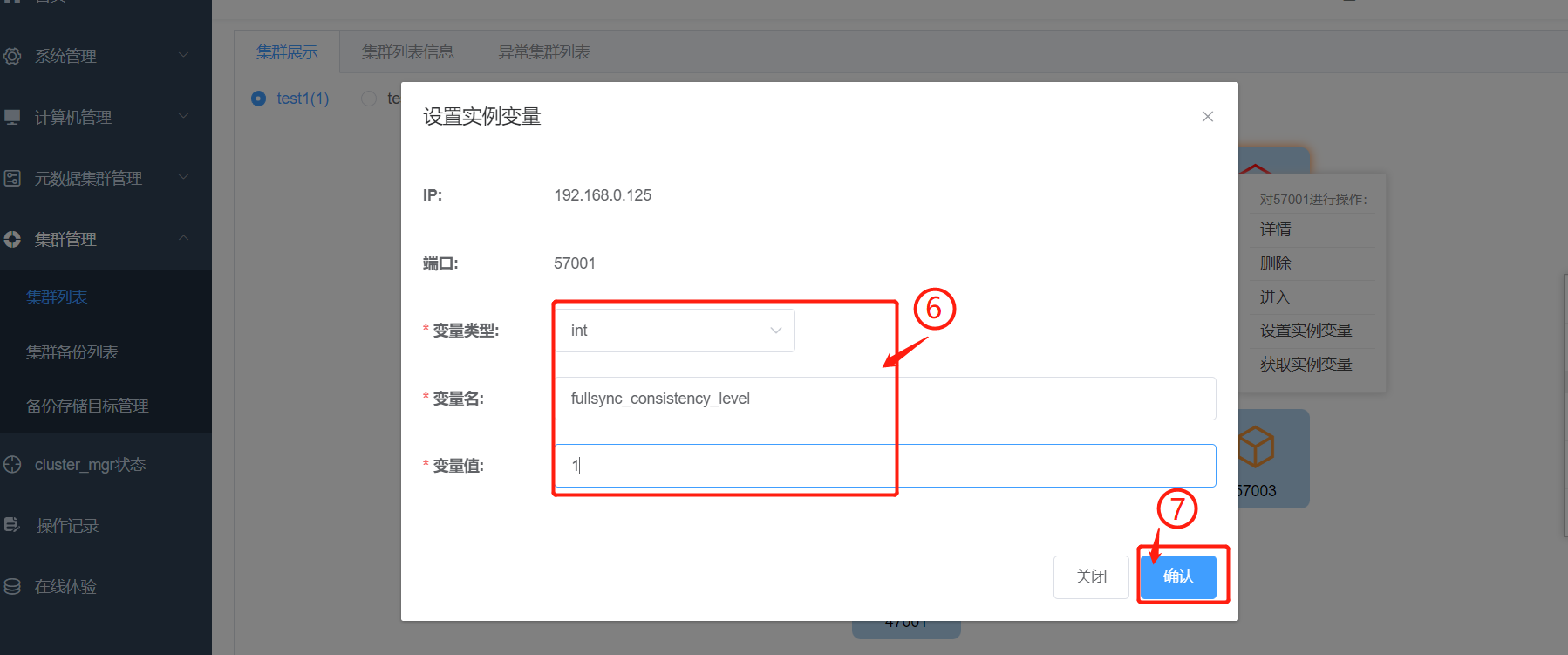Click the 变量名 input field
The image size is (1568, 655).
pyautogui.click(x=884, y=399)
